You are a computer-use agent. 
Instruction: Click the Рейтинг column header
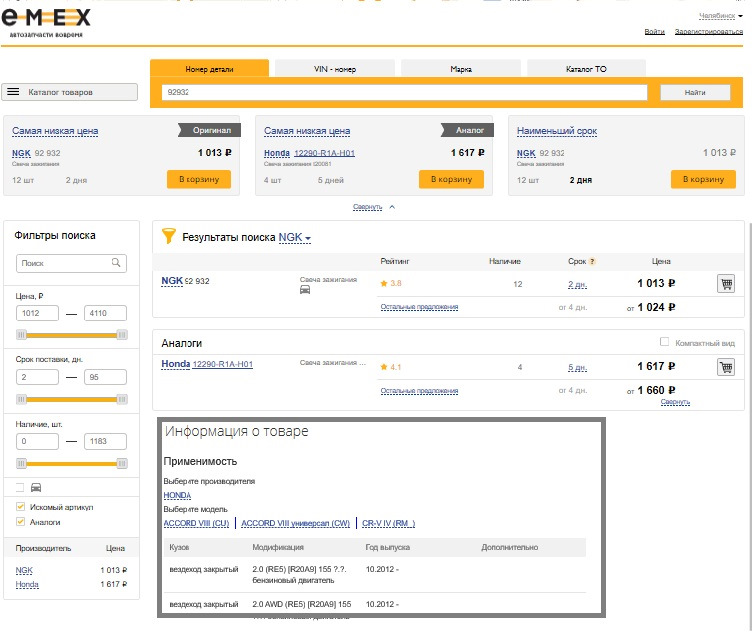[x=395, y=261]
